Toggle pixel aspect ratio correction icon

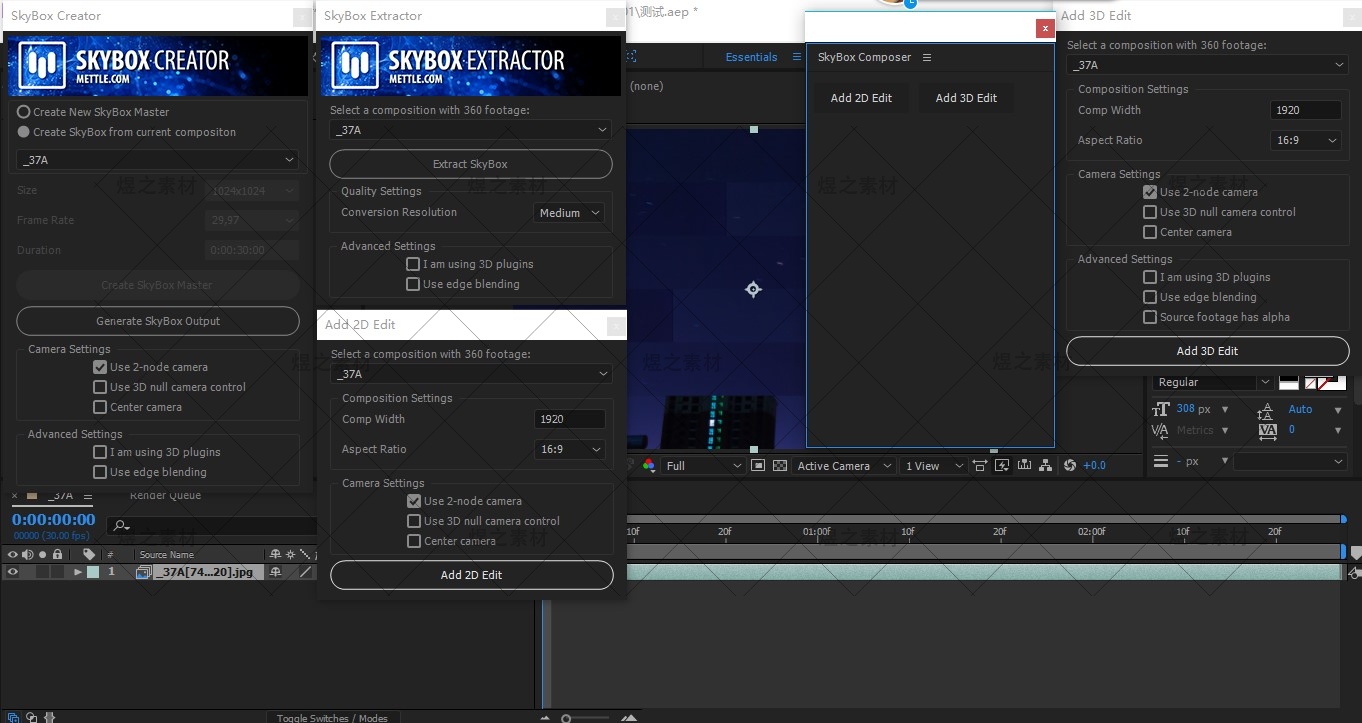tap(979, 466)
